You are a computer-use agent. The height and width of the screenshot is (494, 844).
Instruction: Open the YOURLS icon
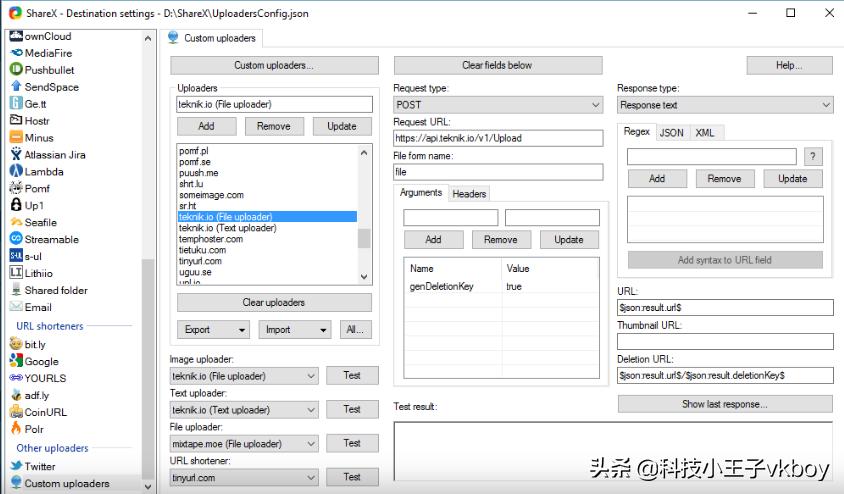[16, 378]
